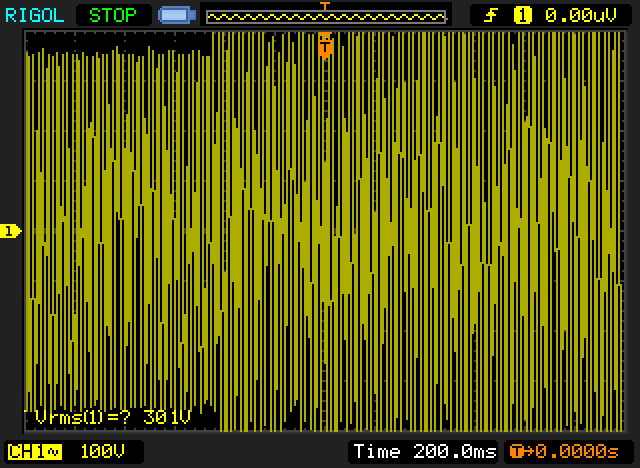
Task: Click the blue battery level icon
Action: click(x=177, y=15)
